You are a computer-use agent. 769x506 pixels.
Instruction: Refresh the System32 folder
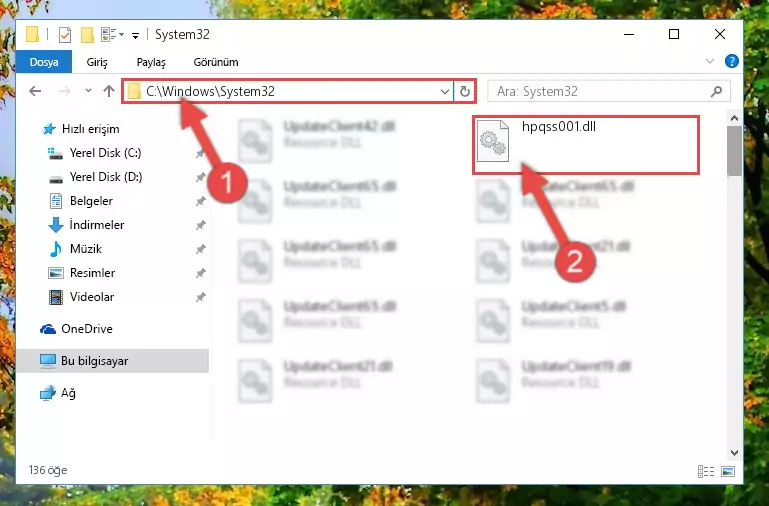464,92
